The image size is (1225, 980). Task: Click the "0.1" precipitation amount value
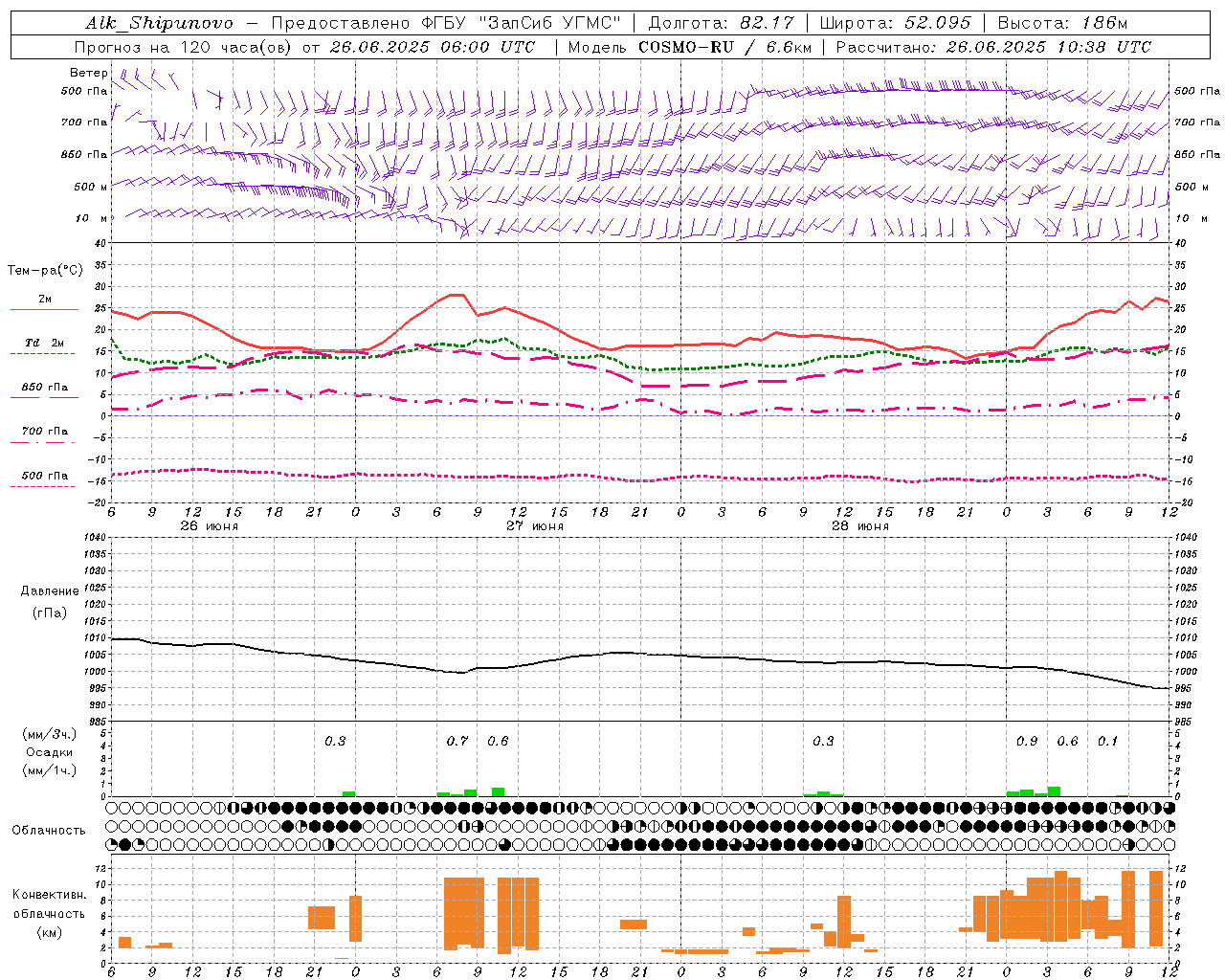click(1107, 741)
